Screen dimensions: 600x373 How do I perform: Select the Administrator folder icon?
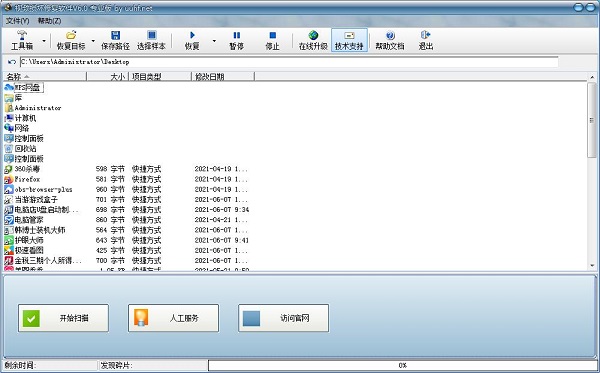9,108
